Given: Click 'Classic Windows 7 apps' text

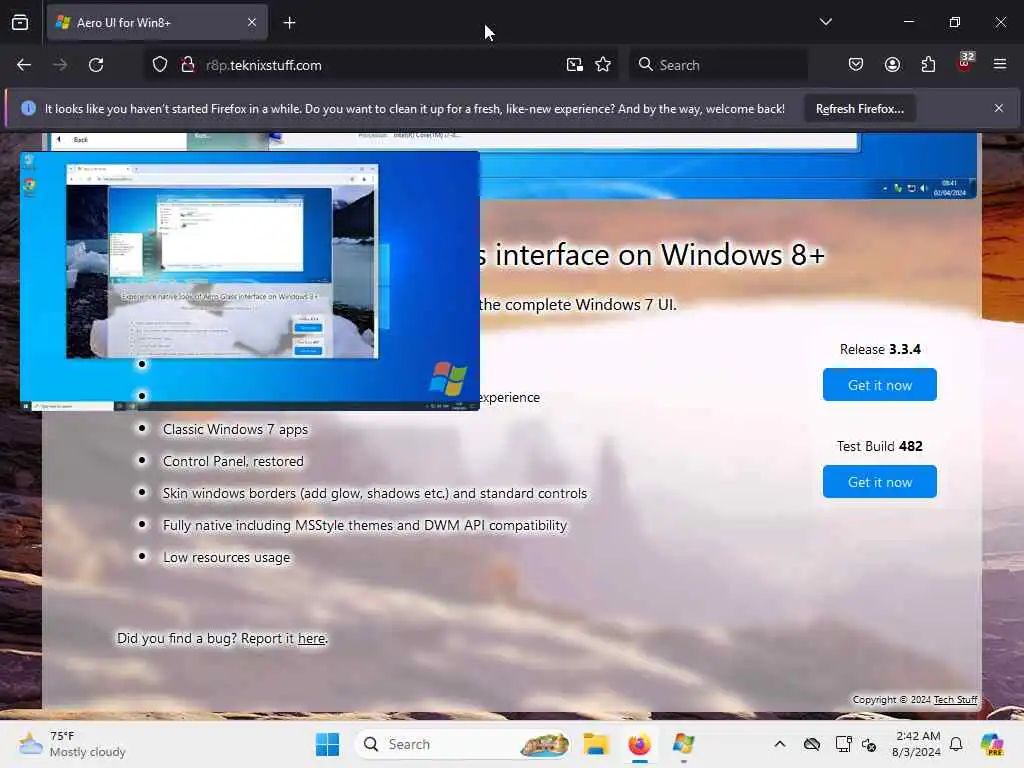Looking at the screenshot, I should click(235, 430).
